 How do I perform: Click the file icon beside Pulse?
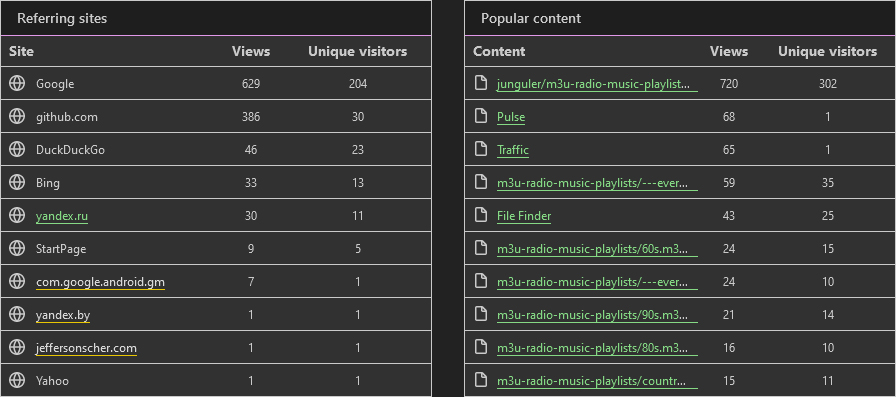pos(482,117)
